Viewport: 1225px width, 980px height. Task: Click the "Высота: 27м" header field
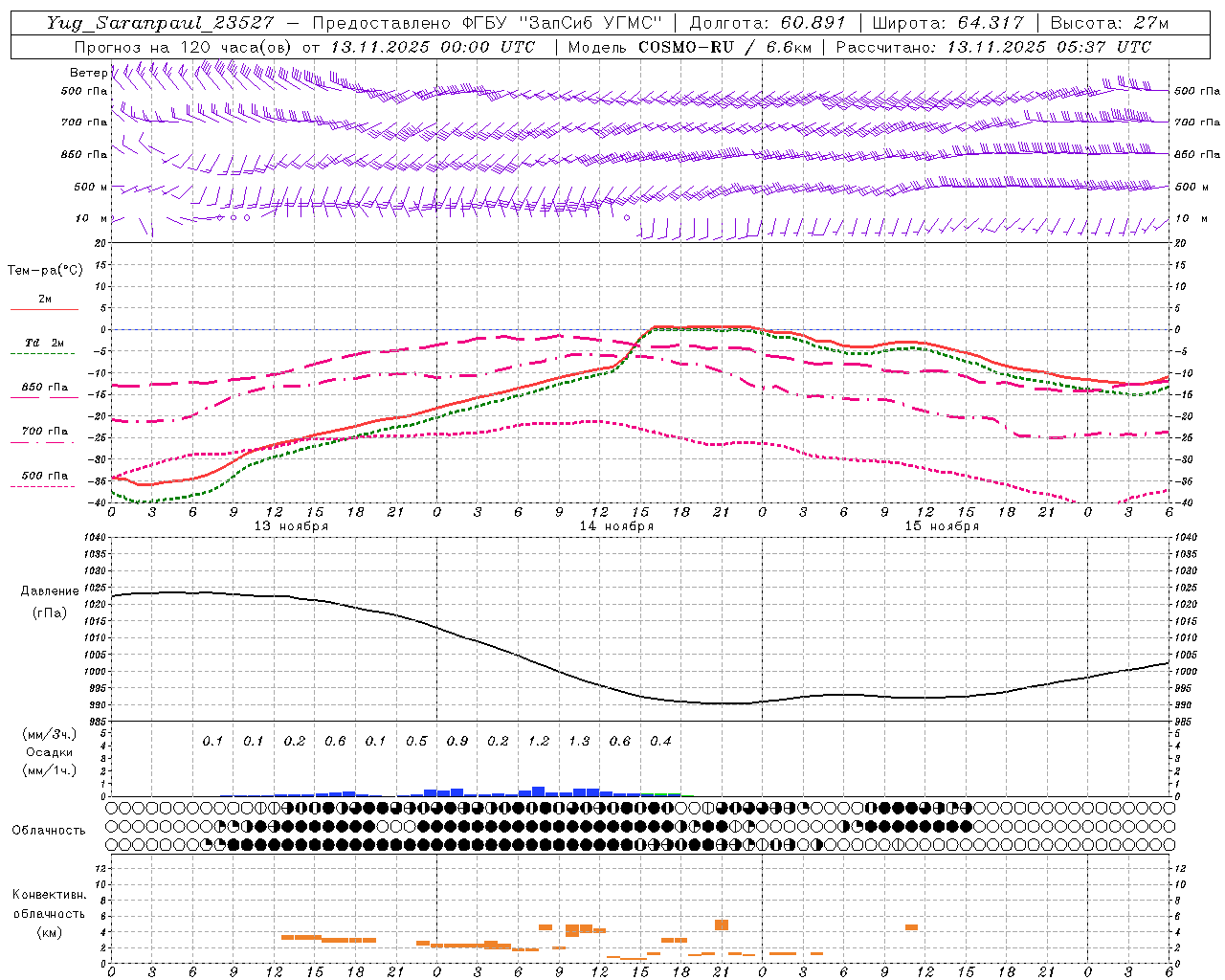[x=1110, y=23]
